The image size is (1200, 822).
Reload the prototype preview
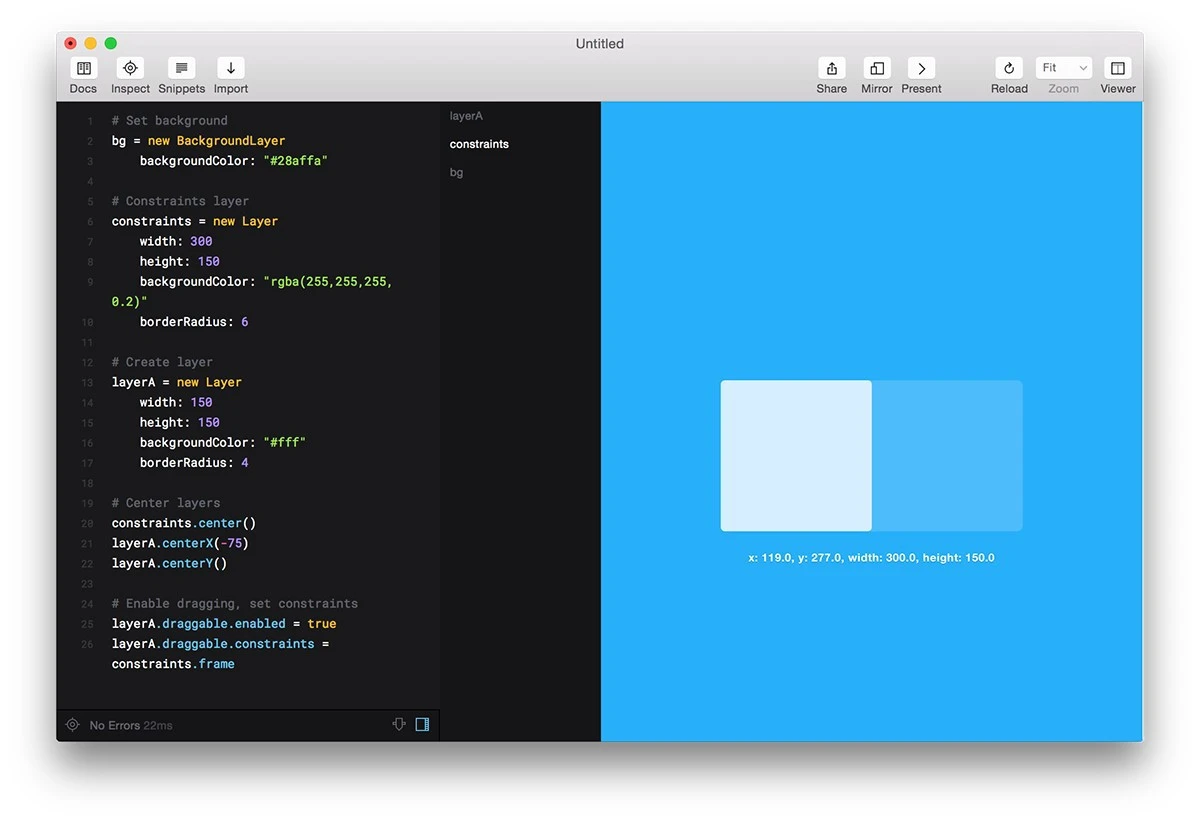click(x=1009, y=68)
